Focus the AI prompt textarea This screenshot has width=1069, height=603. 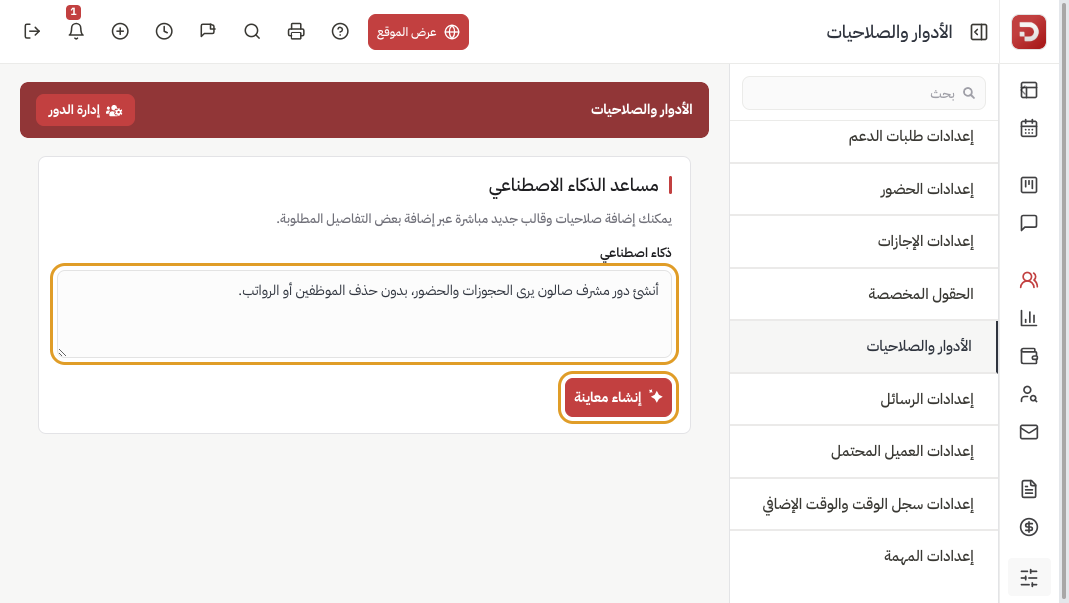point(365,314)
